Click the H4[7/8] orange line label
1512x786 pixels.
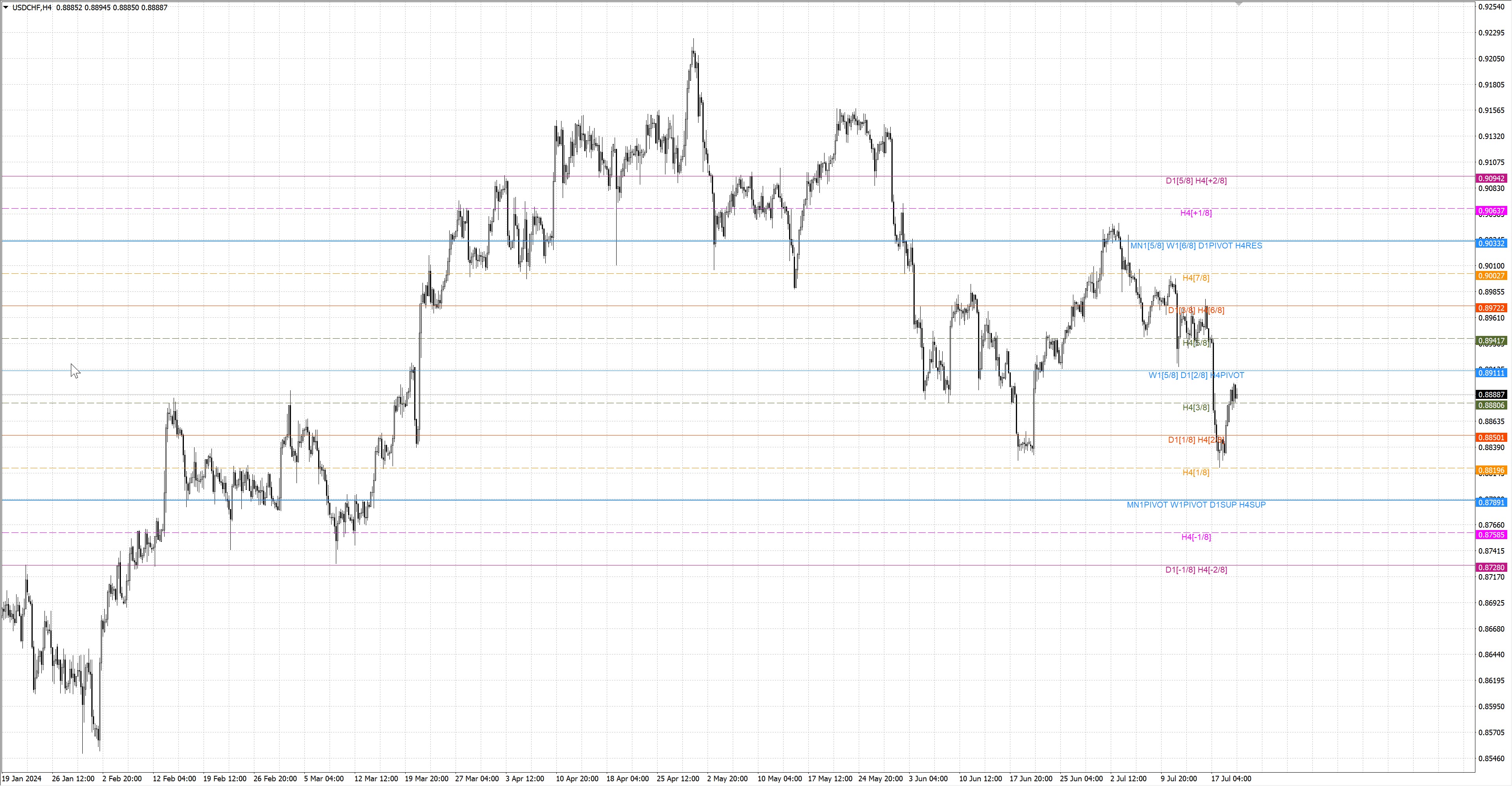(x=1196, y=278)
